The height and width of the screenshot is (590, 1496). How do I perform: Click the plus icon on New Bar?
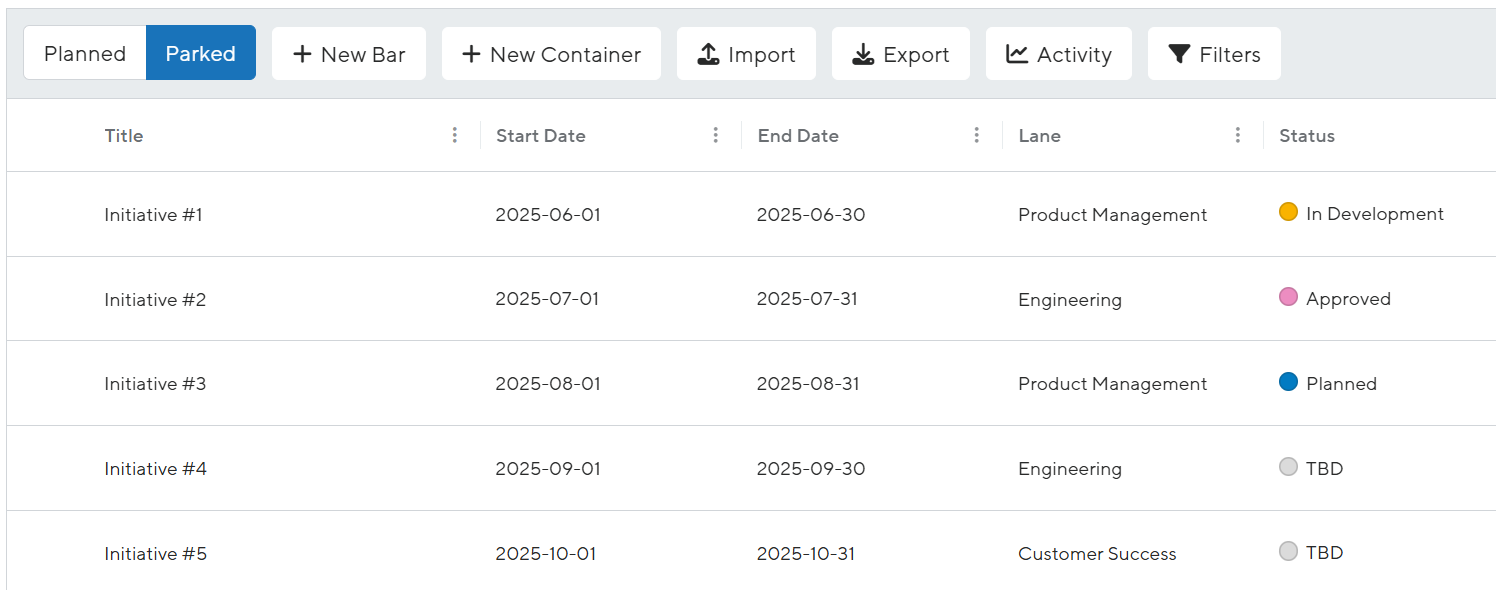[302, 54]
